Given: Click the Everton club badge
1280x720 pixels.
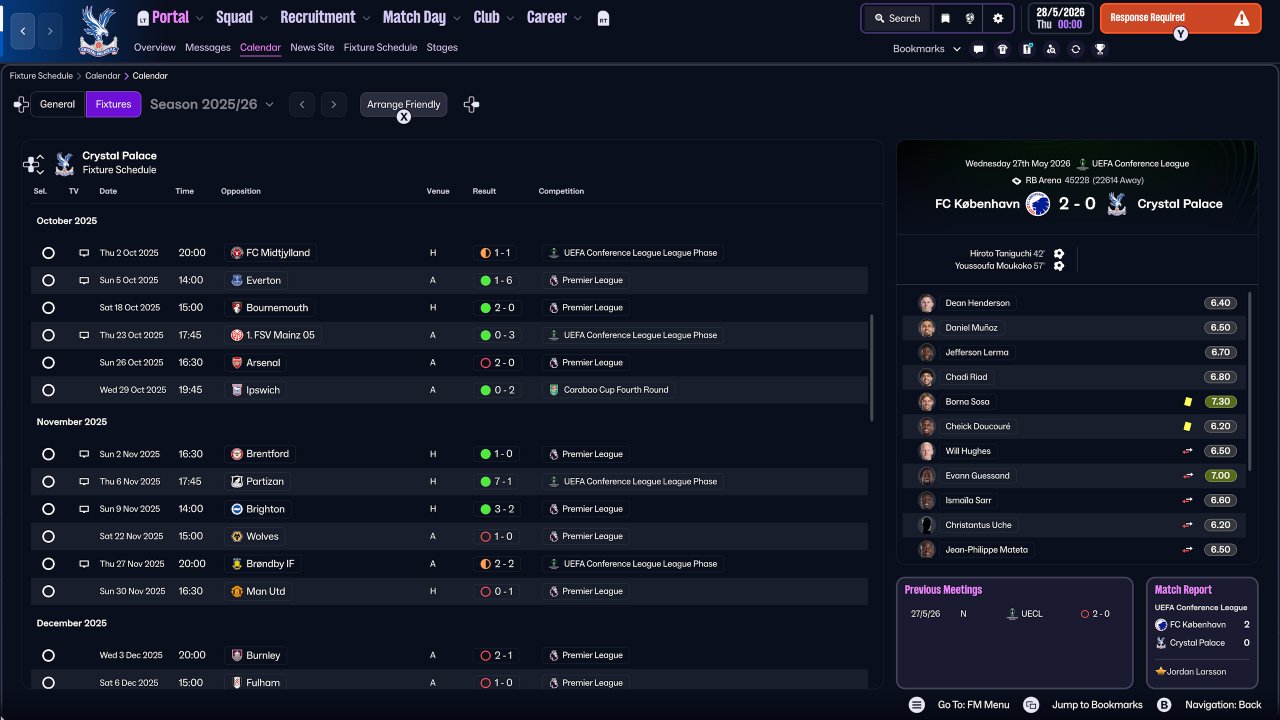Looking at the screenshot, I should pyautogui.click(x=237, y=280).
